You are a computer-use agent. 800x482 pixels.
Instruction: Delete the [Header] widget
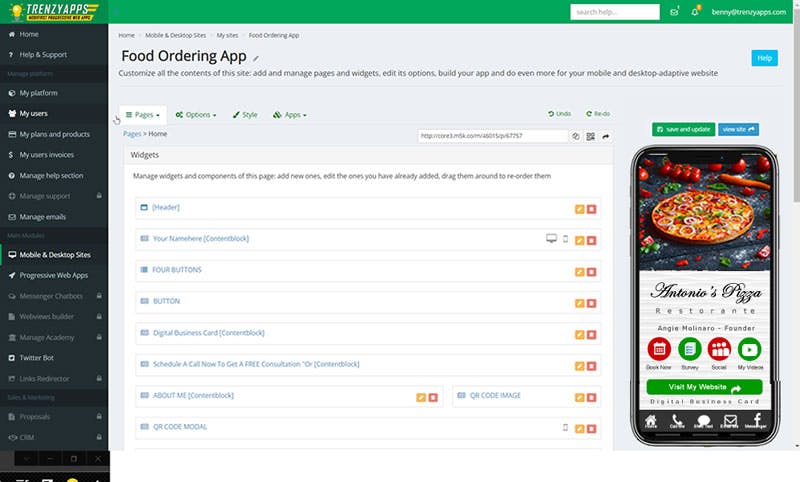click(592, 209)
